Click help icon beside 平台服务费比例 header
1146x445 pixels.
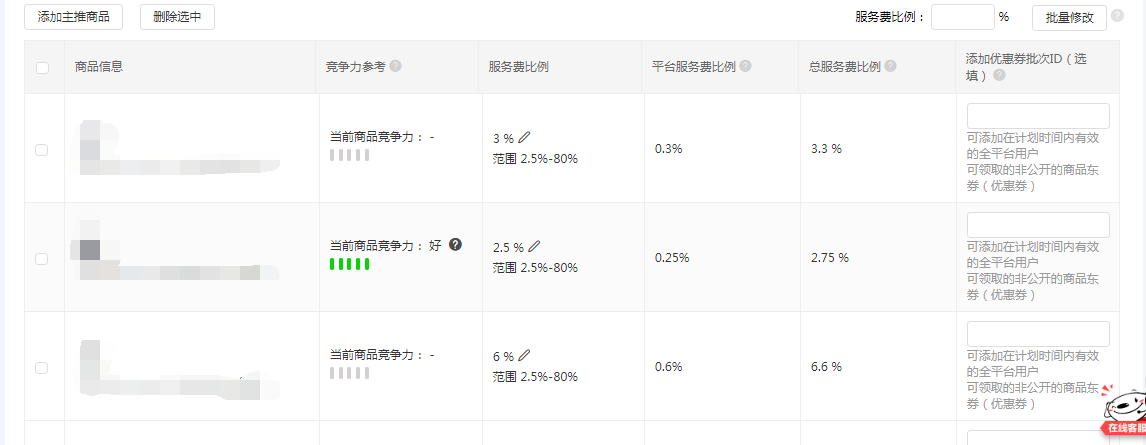click(746, 67)
